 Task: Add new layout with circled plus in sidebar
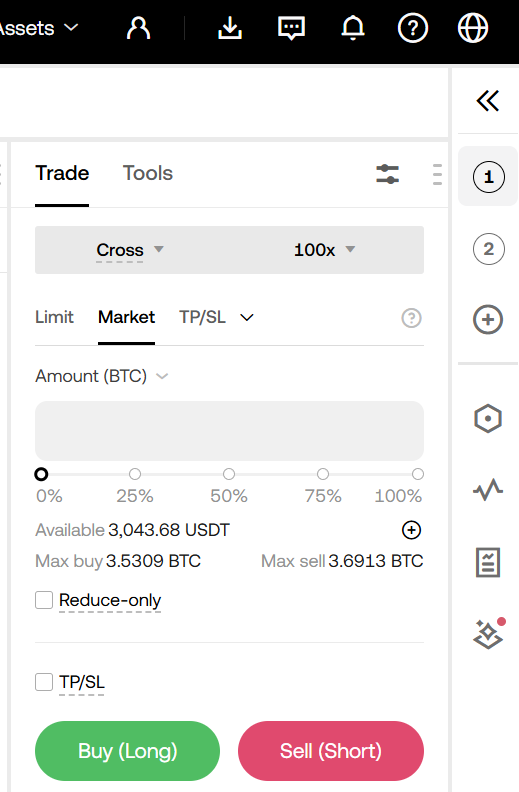pyautogui.click(x=488, y=319)
